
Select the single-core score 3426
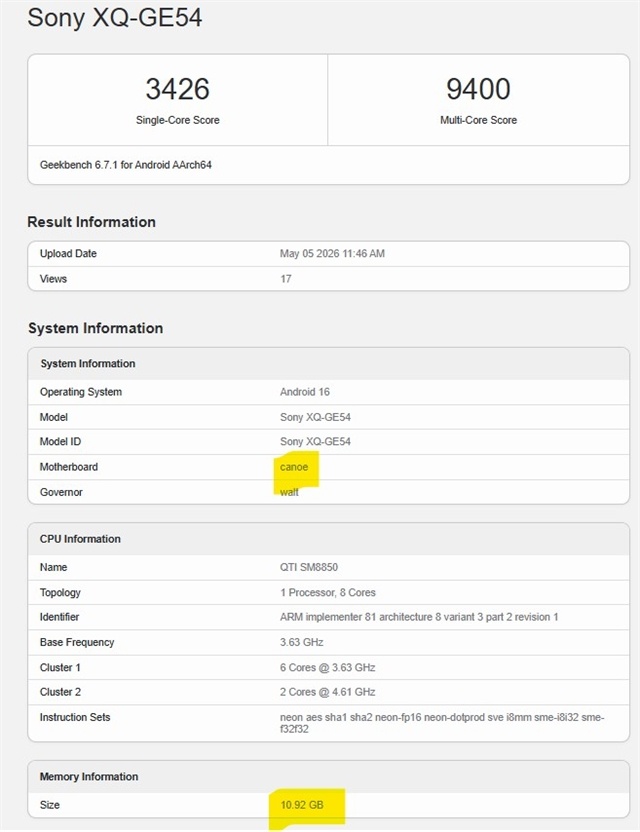click(177, 89)
